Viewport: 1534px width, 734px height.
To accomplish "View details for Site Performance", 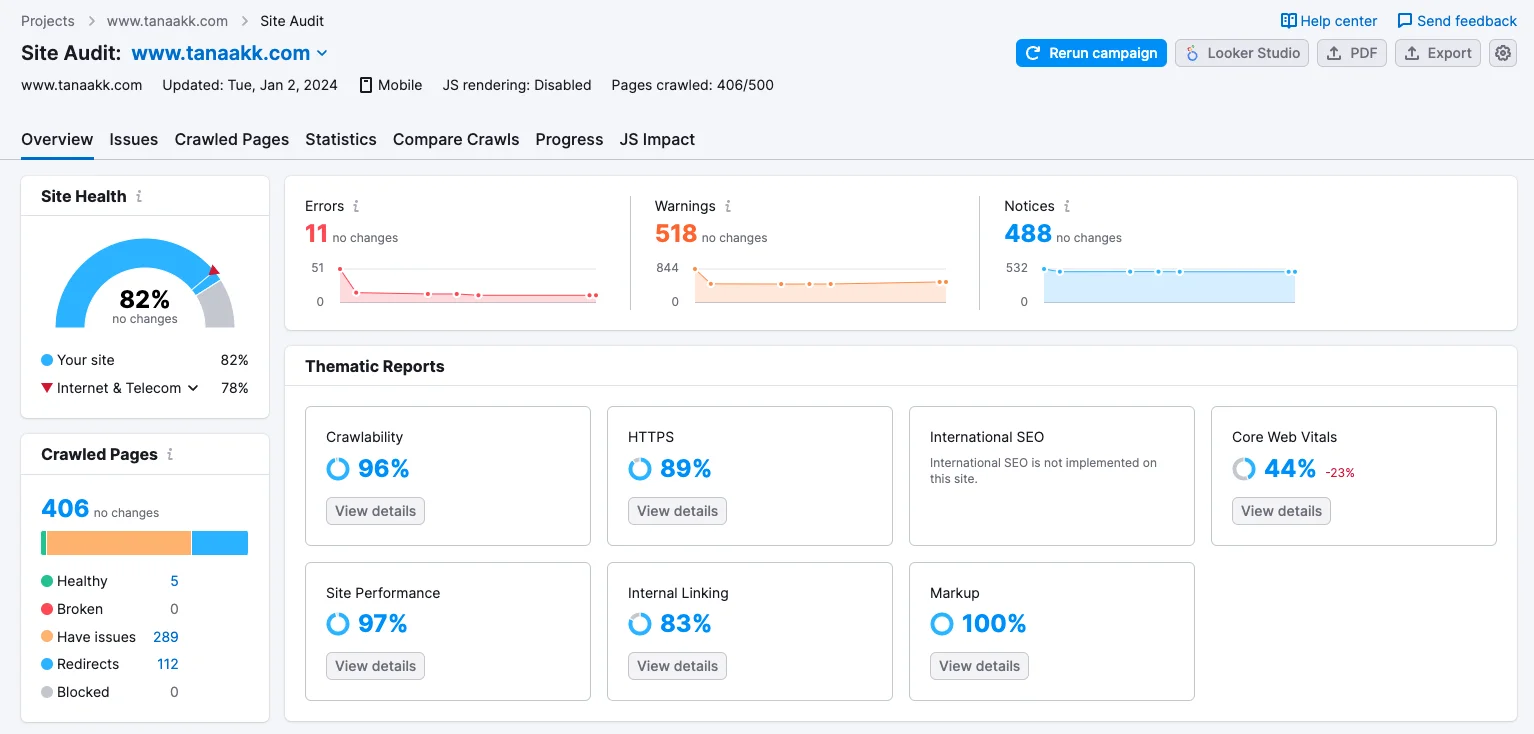I will (375, 666).
